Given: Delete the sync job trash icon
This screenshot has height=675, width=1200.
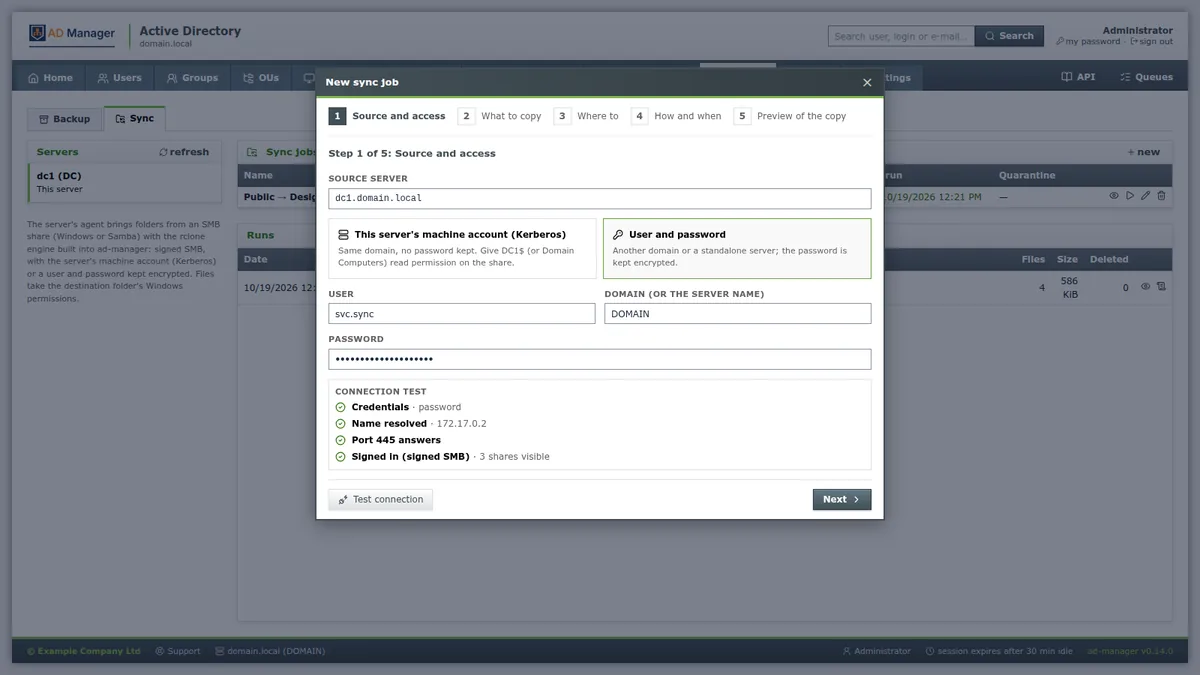Looking at the screenshot, I should (1162, 196).
